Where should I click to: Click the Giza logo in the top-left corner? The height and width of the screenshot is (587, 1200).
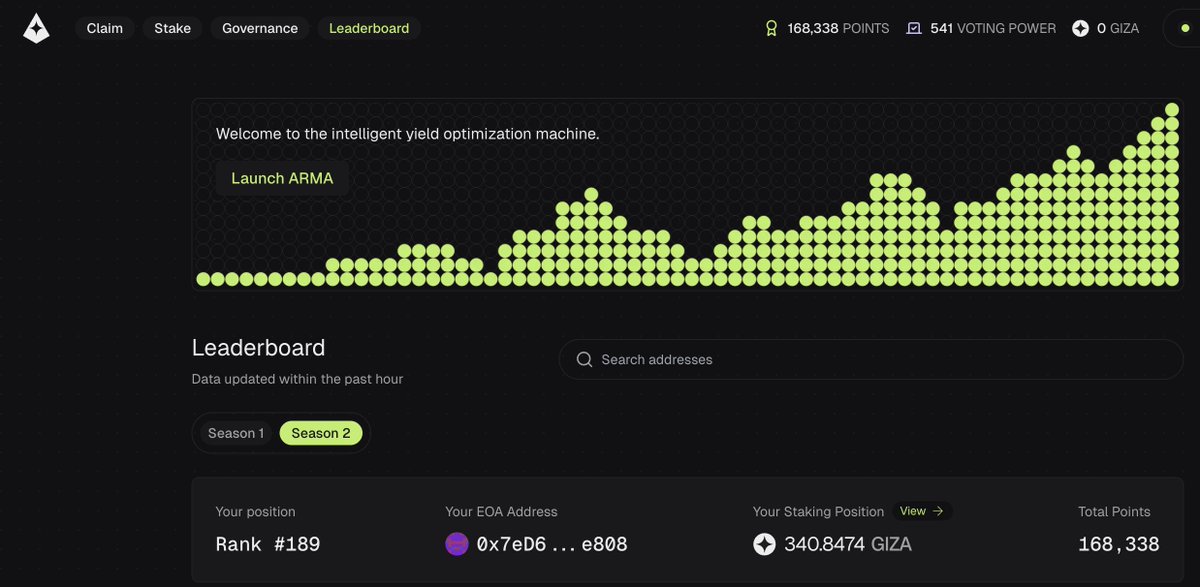(36, 27)
